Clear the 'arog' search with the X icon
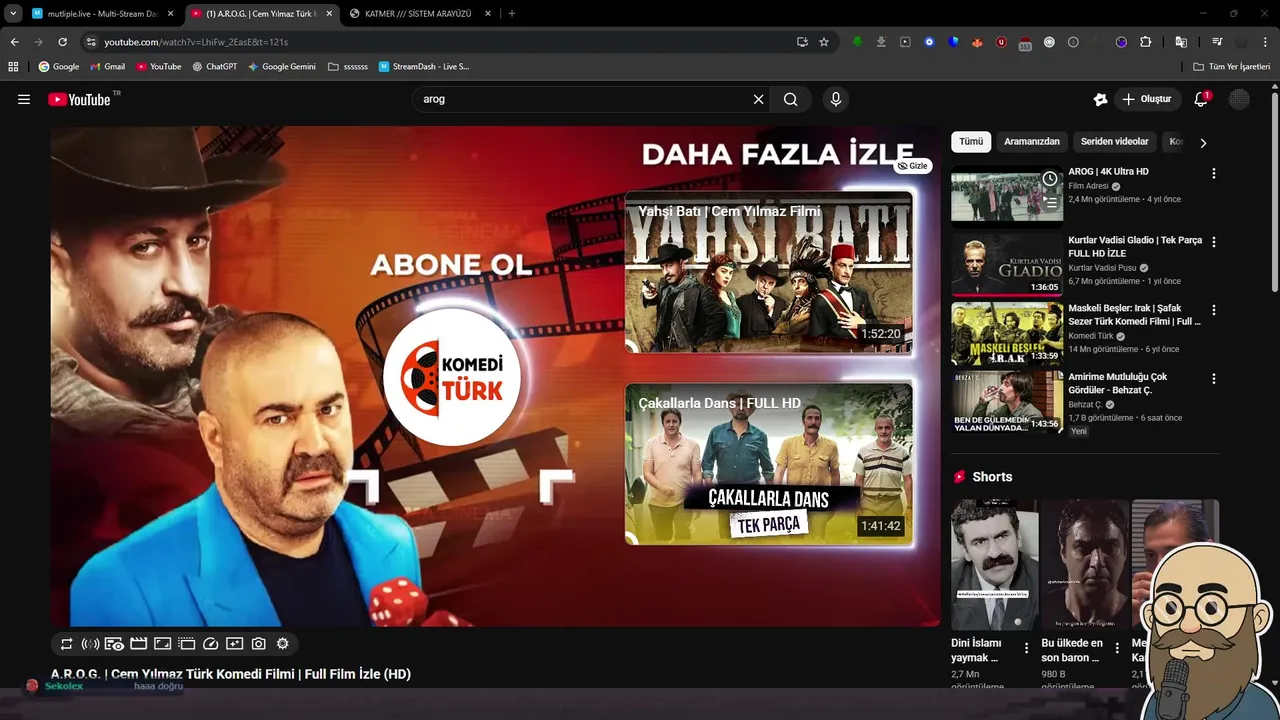The image size is (1280, 720). coord(758,99)
